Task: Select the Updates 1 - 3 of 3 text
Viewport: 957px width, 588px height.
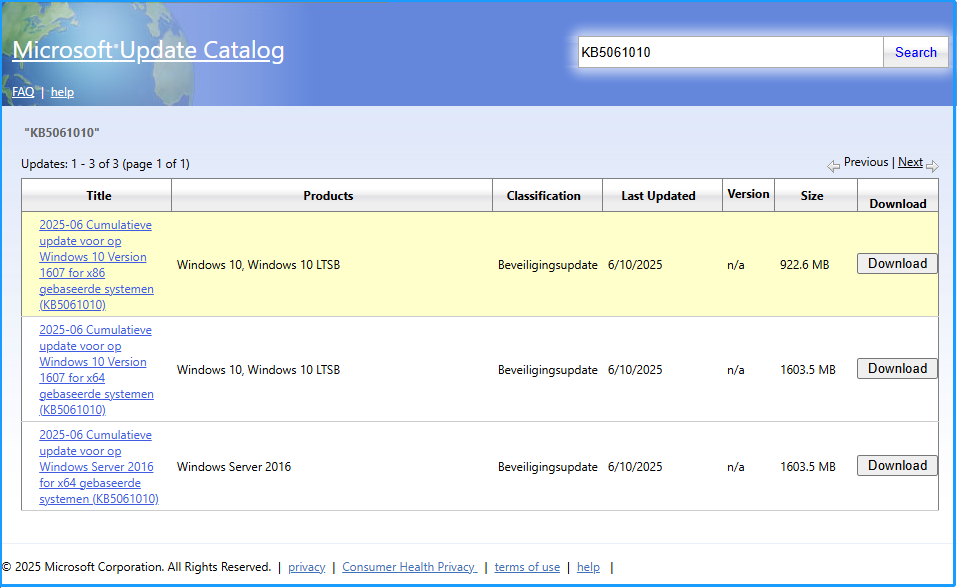Action: [105, 164]
